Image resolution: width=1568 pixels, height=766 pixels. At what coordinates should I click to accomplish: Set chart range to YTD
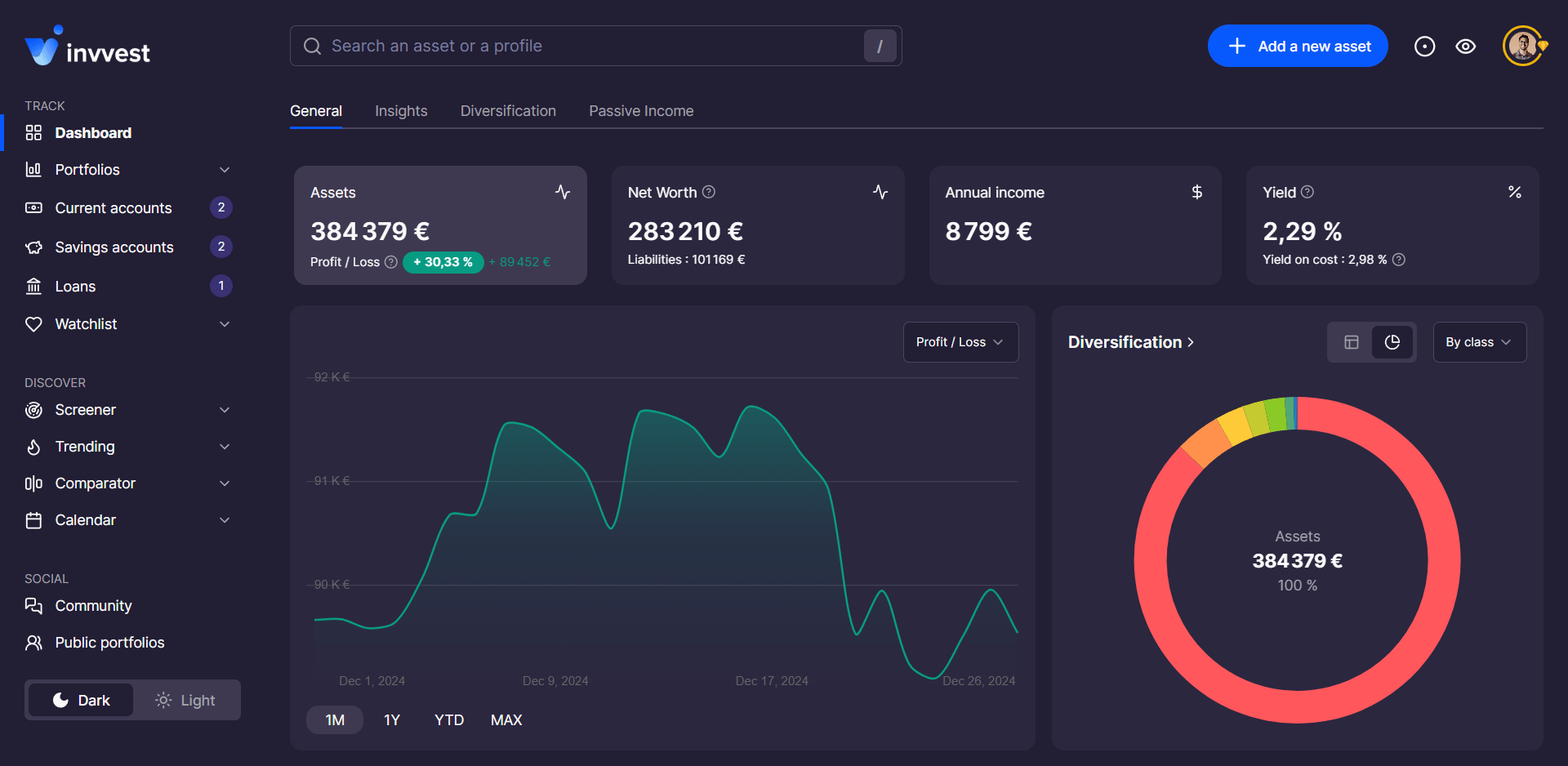pyautogui.click(x=449, y=719)
